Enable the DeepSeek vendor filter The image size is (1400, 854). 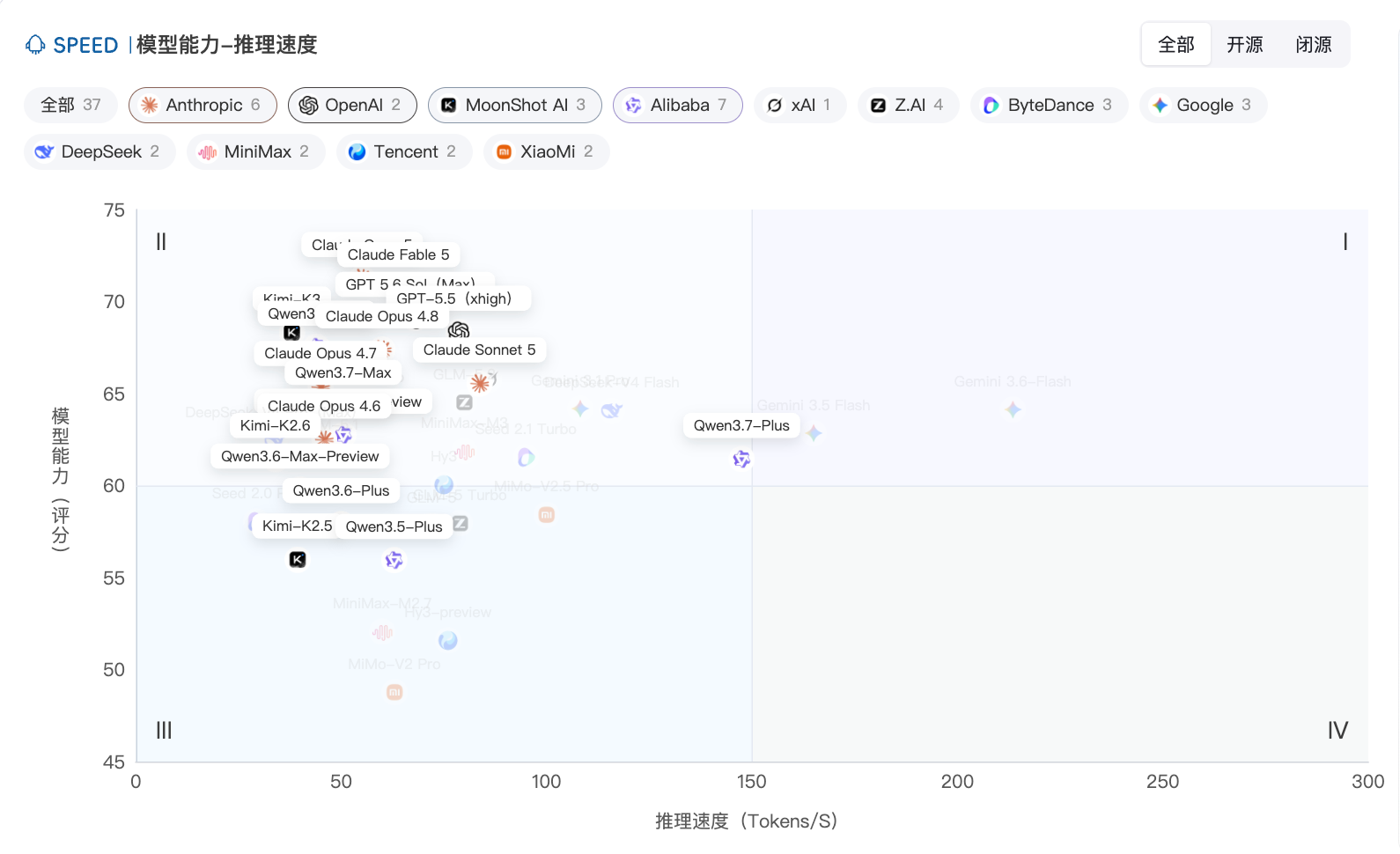point(99,151)
